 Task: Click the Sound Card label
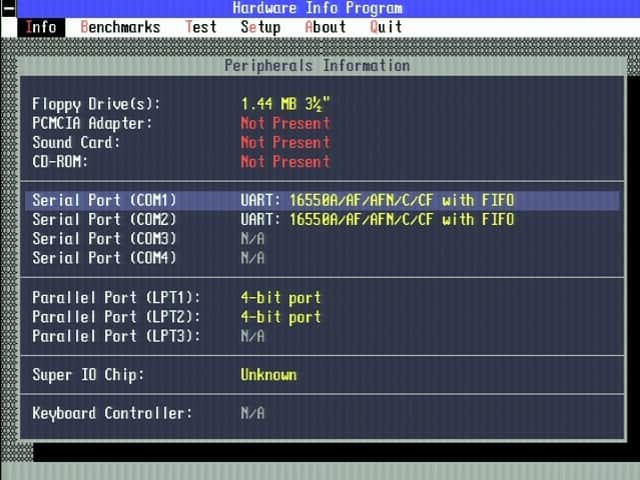click(x=76, y=142)
